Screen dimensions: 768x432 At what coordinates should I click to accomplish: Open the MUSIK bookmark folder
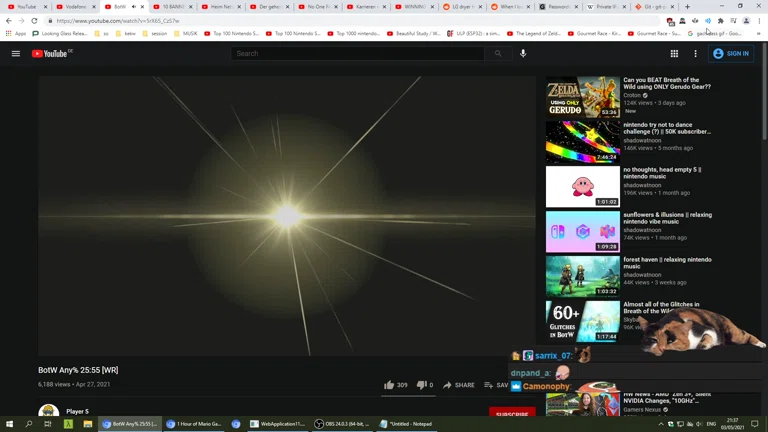pyautogui.click(x=186, y=34)
